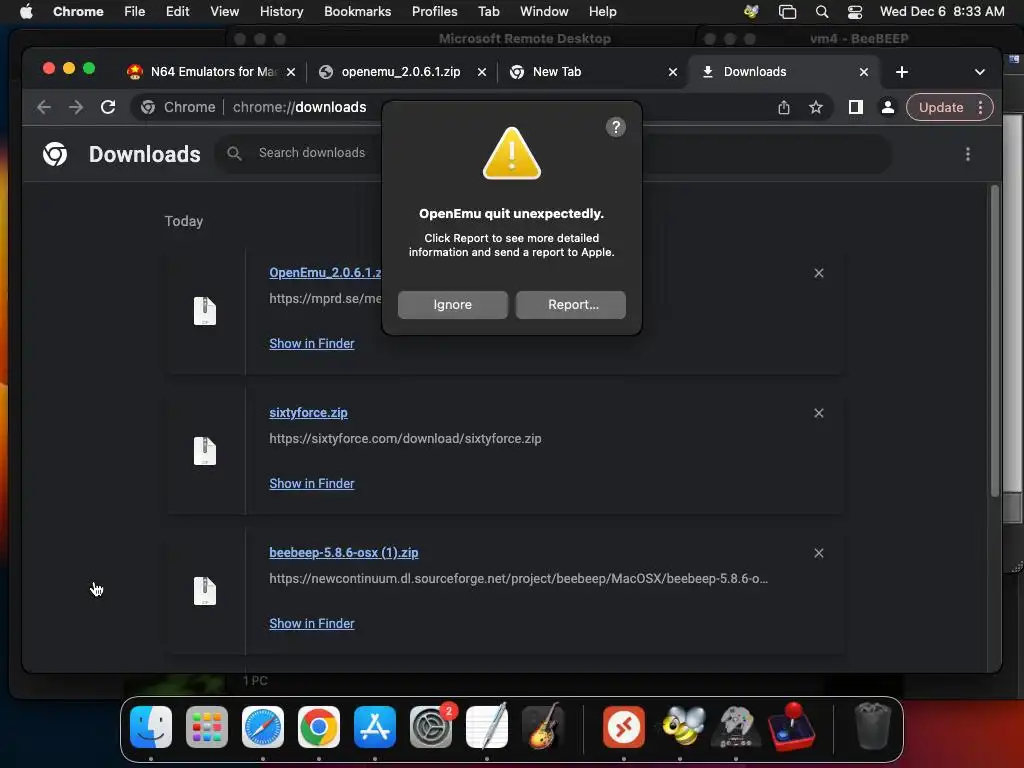This screenshot has width=1024, height=768.
Task: Open TextEdit from the Dock
Action: coord(487,726)
